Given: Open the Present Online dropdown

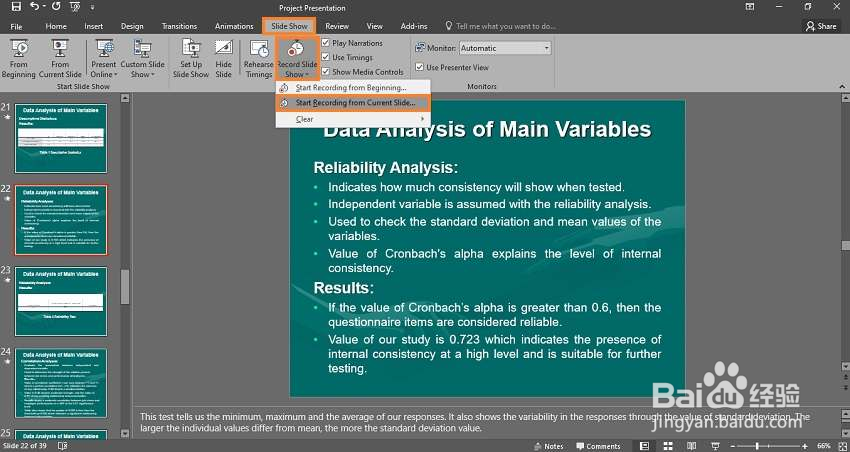Looking at the screenshot, I should [104, 59].
